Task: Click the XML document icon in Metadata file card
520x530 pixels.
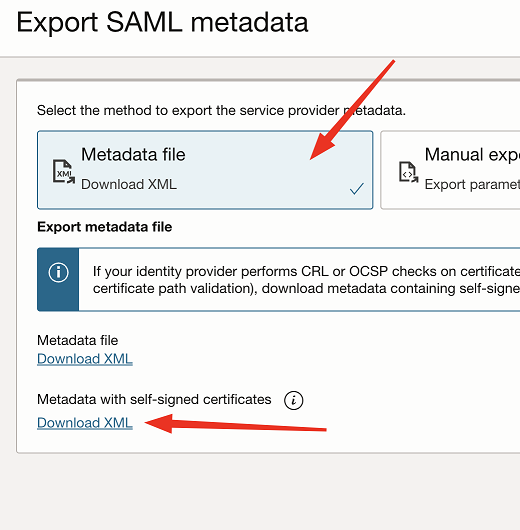Action: point(64,172)
